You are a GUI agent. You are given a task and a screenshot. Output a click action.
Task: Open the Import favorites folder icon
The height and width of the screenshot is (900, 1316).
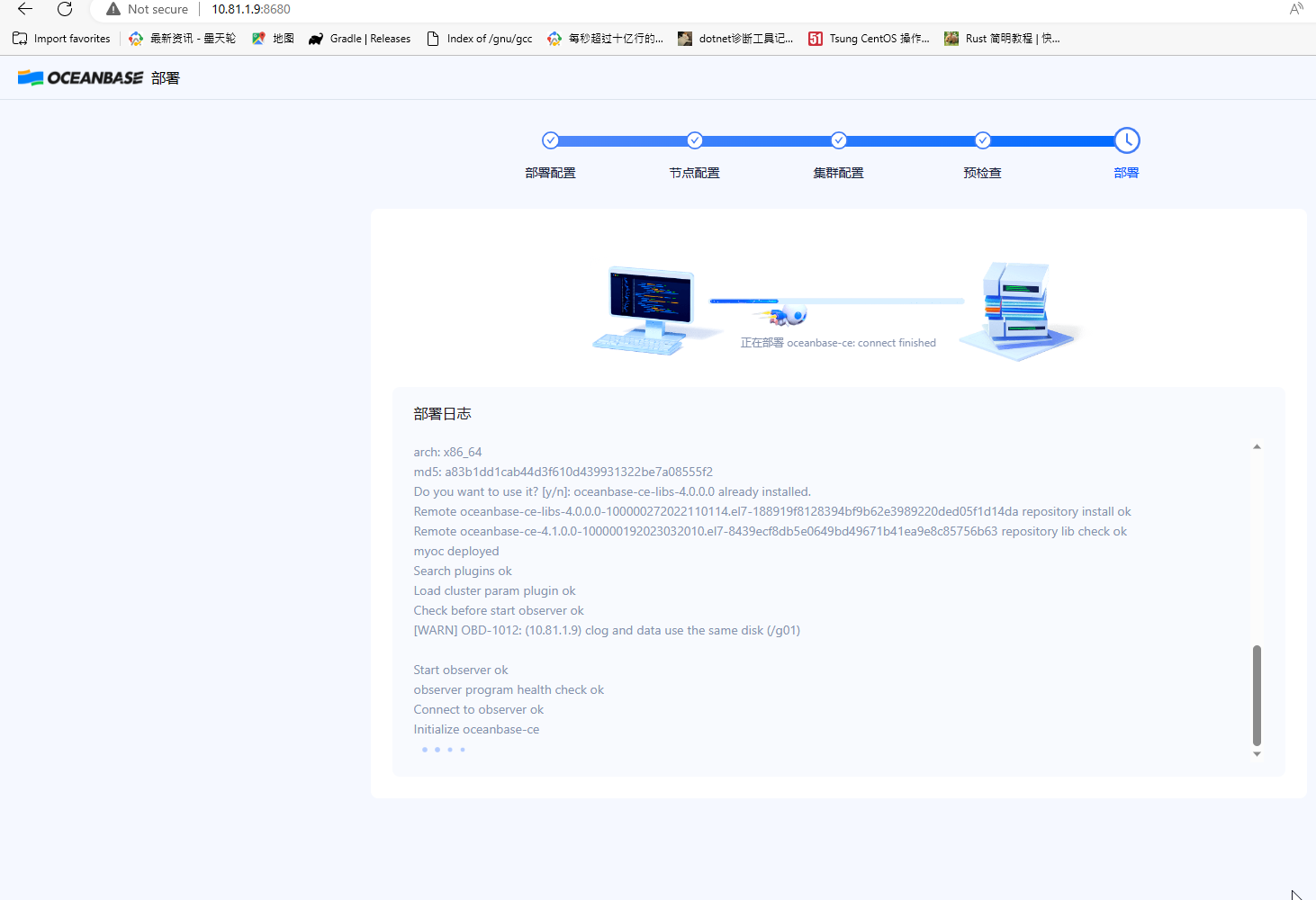pyautogui.click(x=20, y=39)
